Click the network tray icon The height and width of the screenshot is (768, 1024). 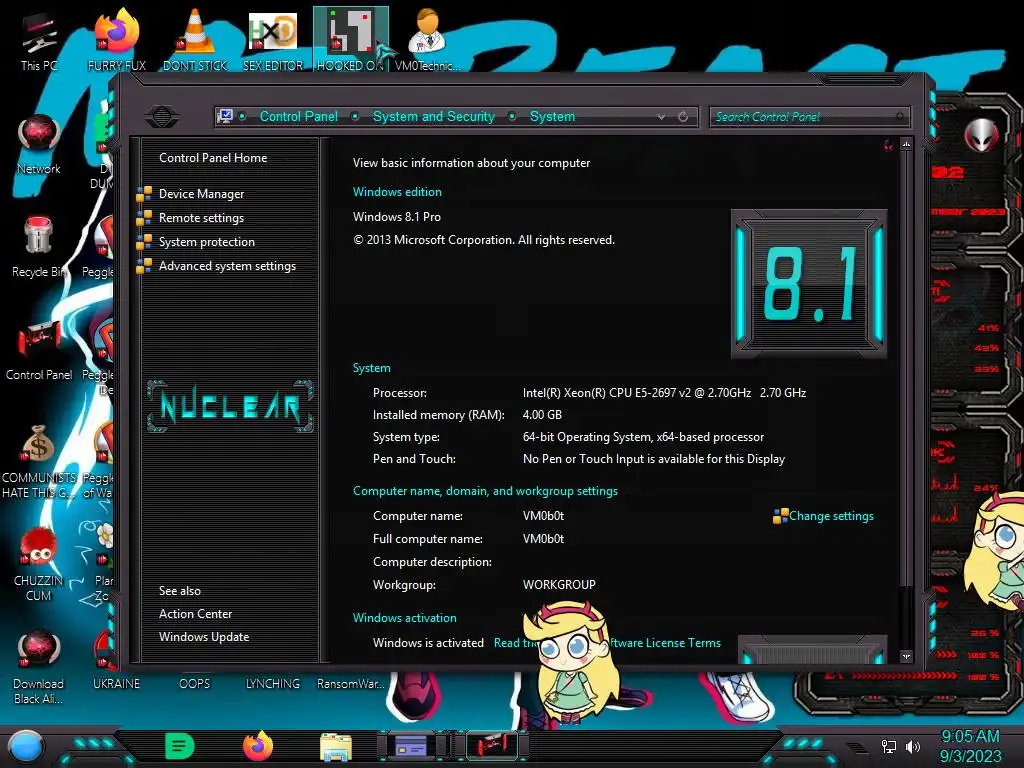pyautogui.click(x=889, y=746)
